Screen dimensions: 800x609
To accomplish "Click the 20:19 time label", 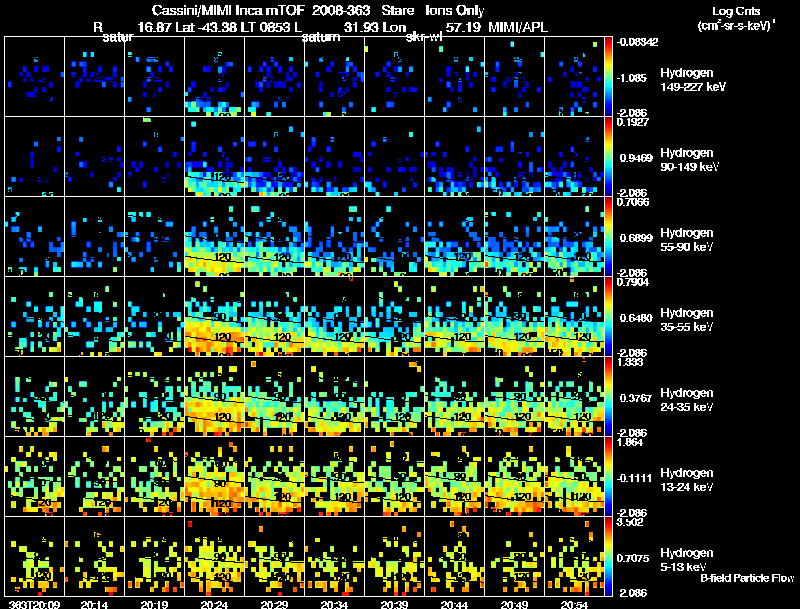I will [x=154, y=605].
